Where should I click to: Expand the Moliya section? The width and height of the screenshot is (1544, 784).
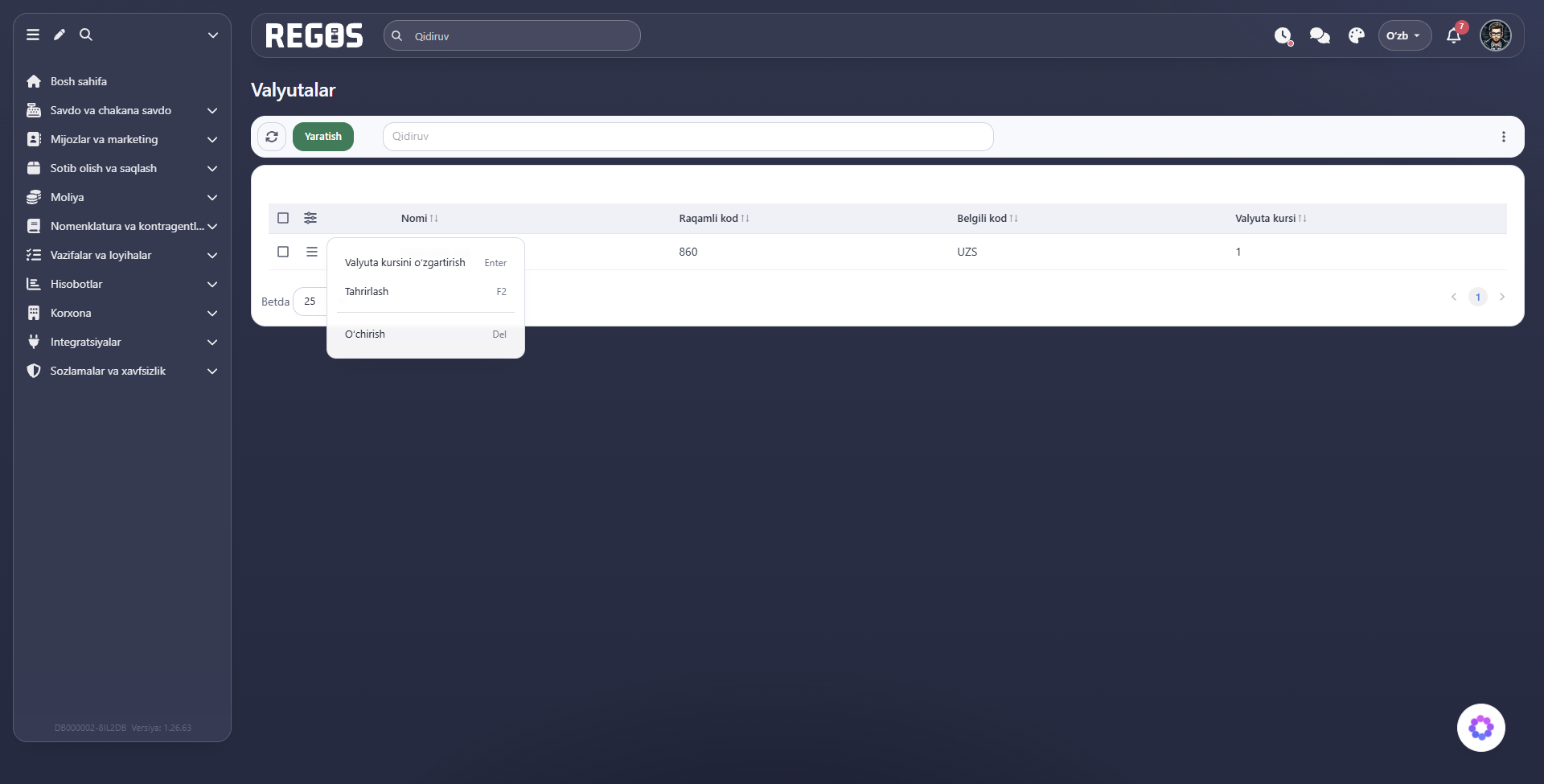tap(122, 197)
